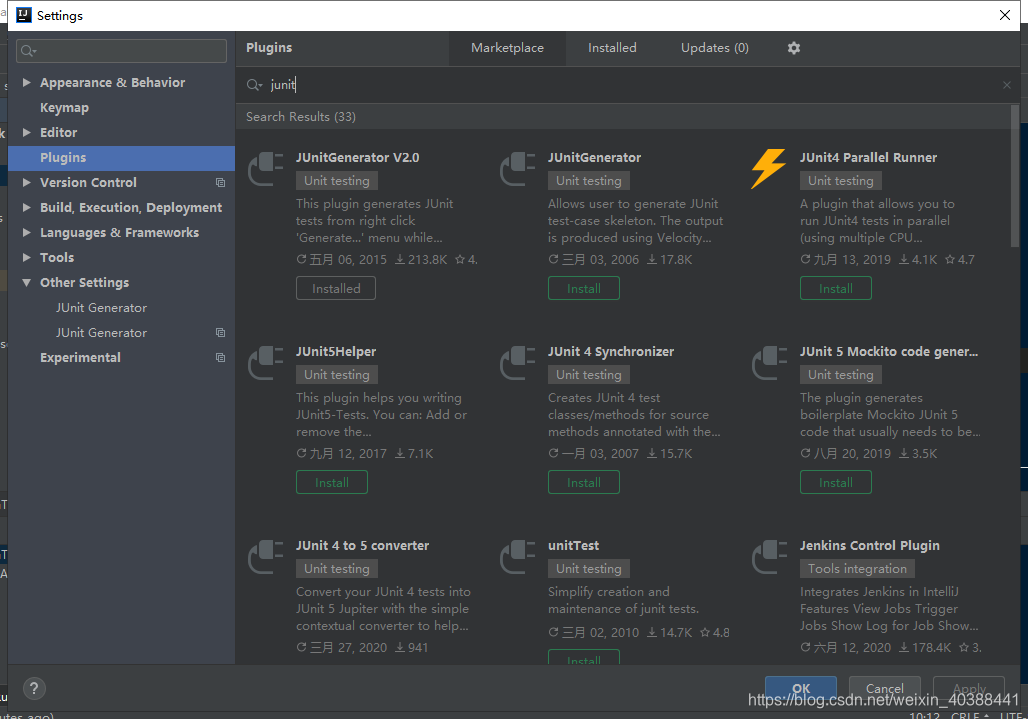Viewport: 1028px width, 719px height.
Task: Install JUnit4 Parallel Runner plugin
Action: (835, 288)
